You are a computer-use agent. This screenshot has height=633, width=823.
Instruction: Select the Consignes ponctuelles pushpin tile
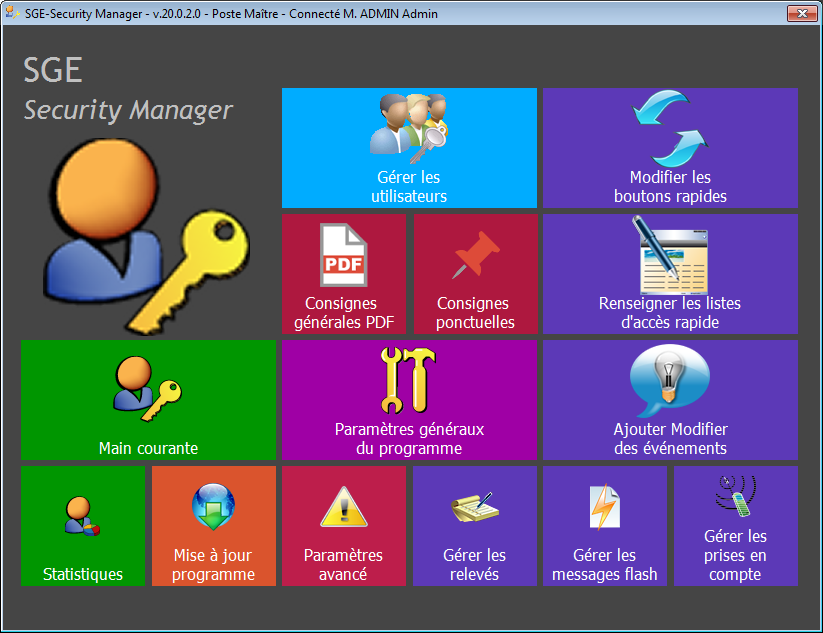(x=476, y=273)
